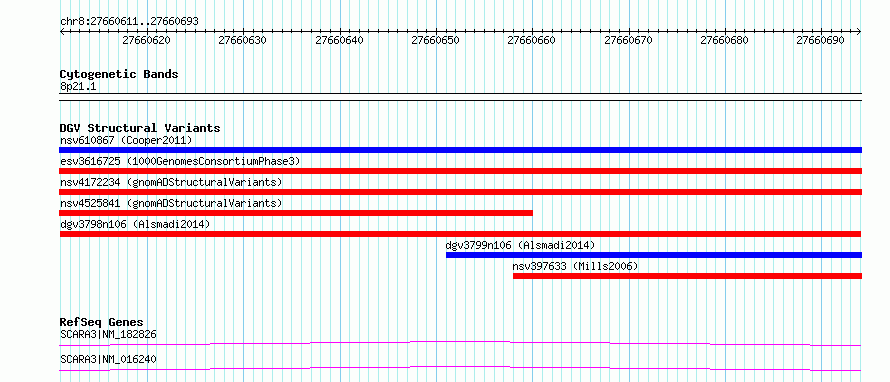890x382 pixels.
Task: Click the Cytogenetic Bands track title
Action: click(x=119, y=74)
